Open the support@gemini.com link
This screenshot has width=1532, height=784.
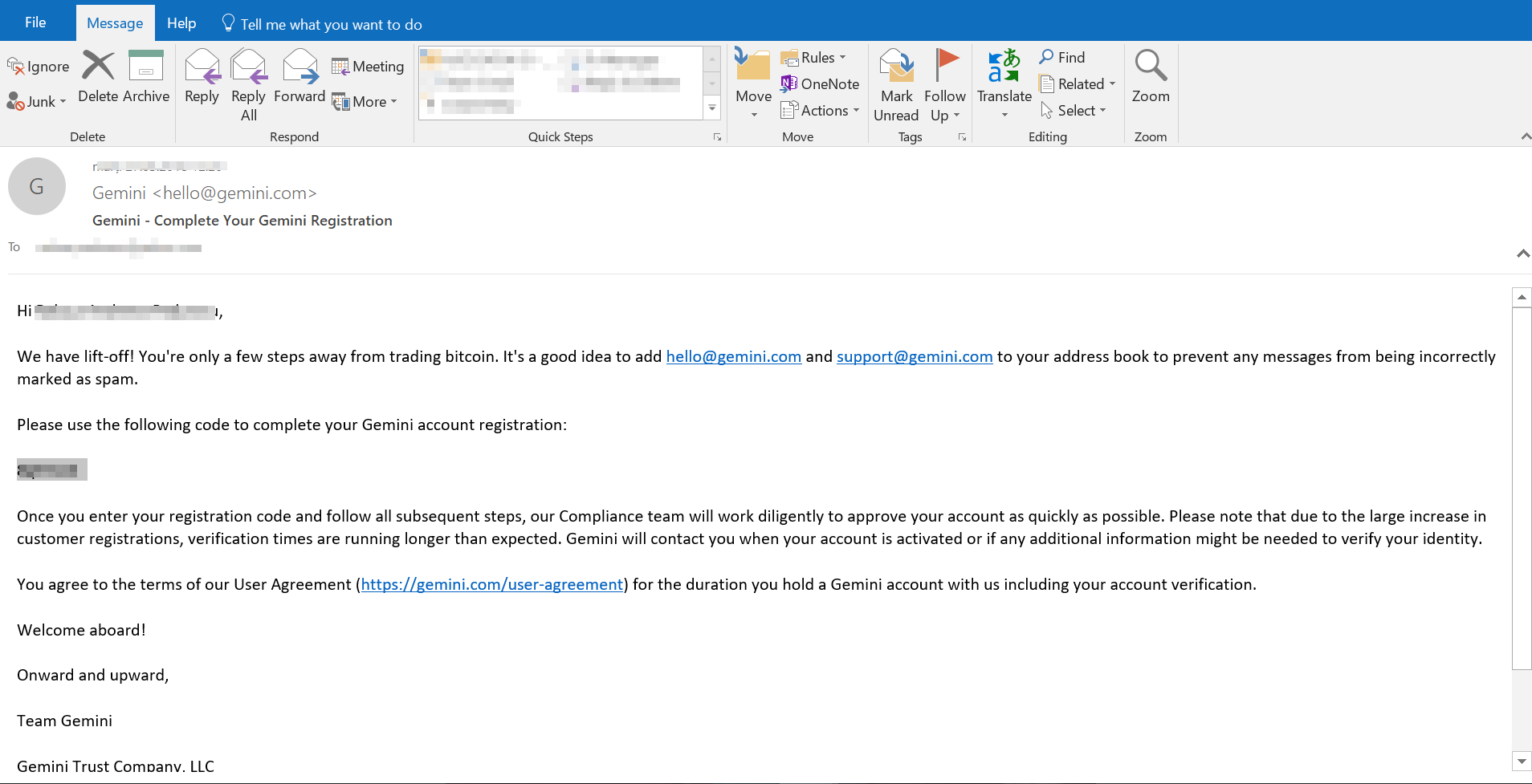click(915, 356)
